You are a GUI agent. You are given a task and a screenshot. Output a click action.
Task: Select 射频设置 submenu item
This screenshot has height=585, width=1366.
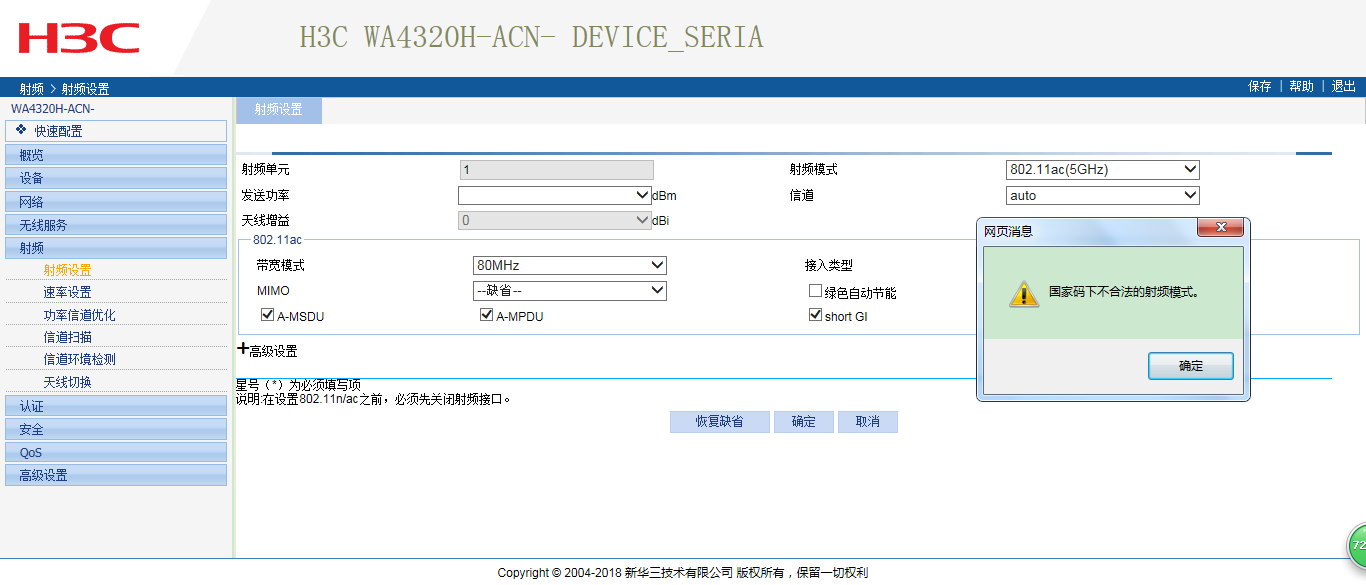[x=67, y=270]
